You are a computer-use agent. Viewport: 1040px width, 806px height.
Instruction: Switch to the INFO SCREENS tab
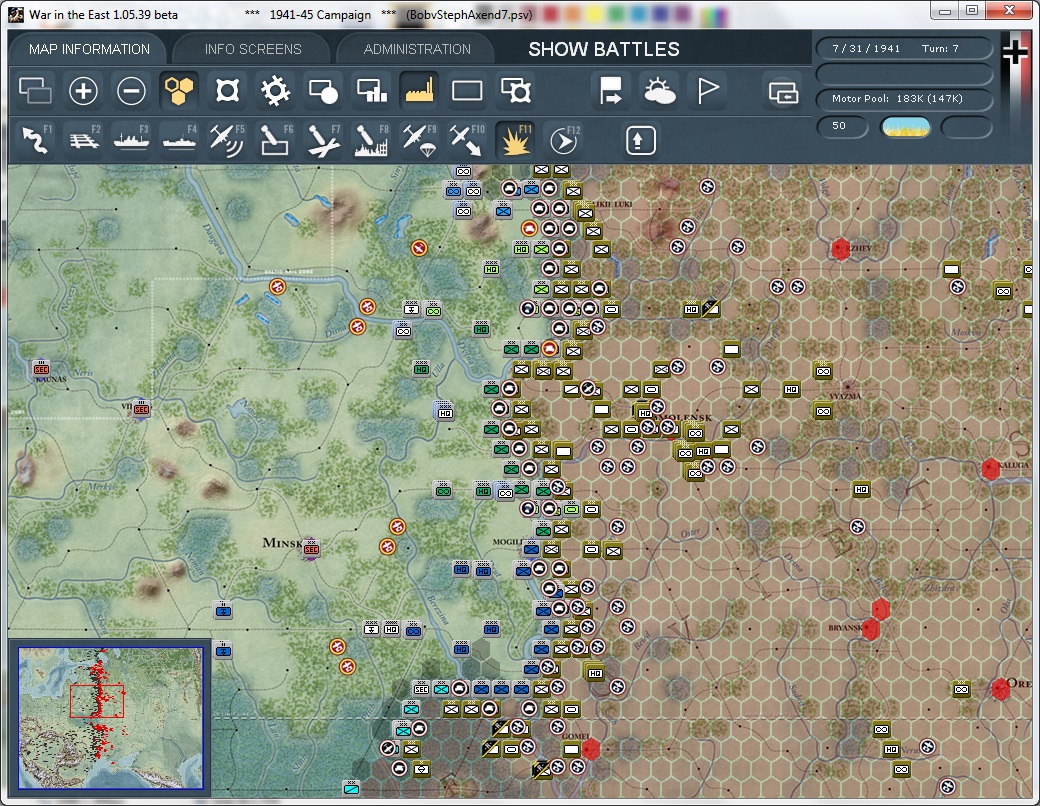pyautogui.click(x=253, y=49)
